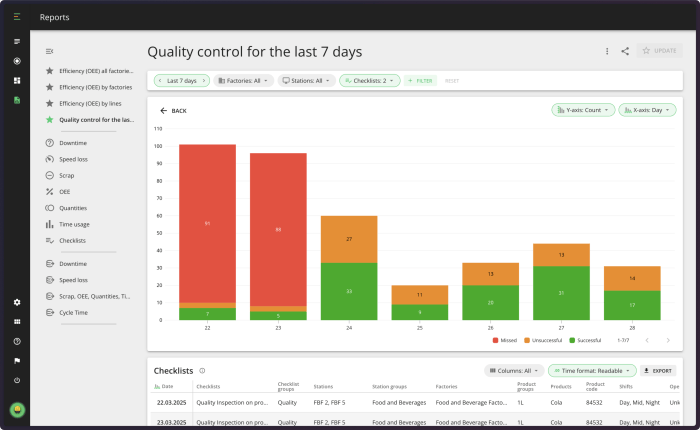This screenshot has width=700, height=430.
Task: Click the EXPORT button
Action: [x=658, y=371]
